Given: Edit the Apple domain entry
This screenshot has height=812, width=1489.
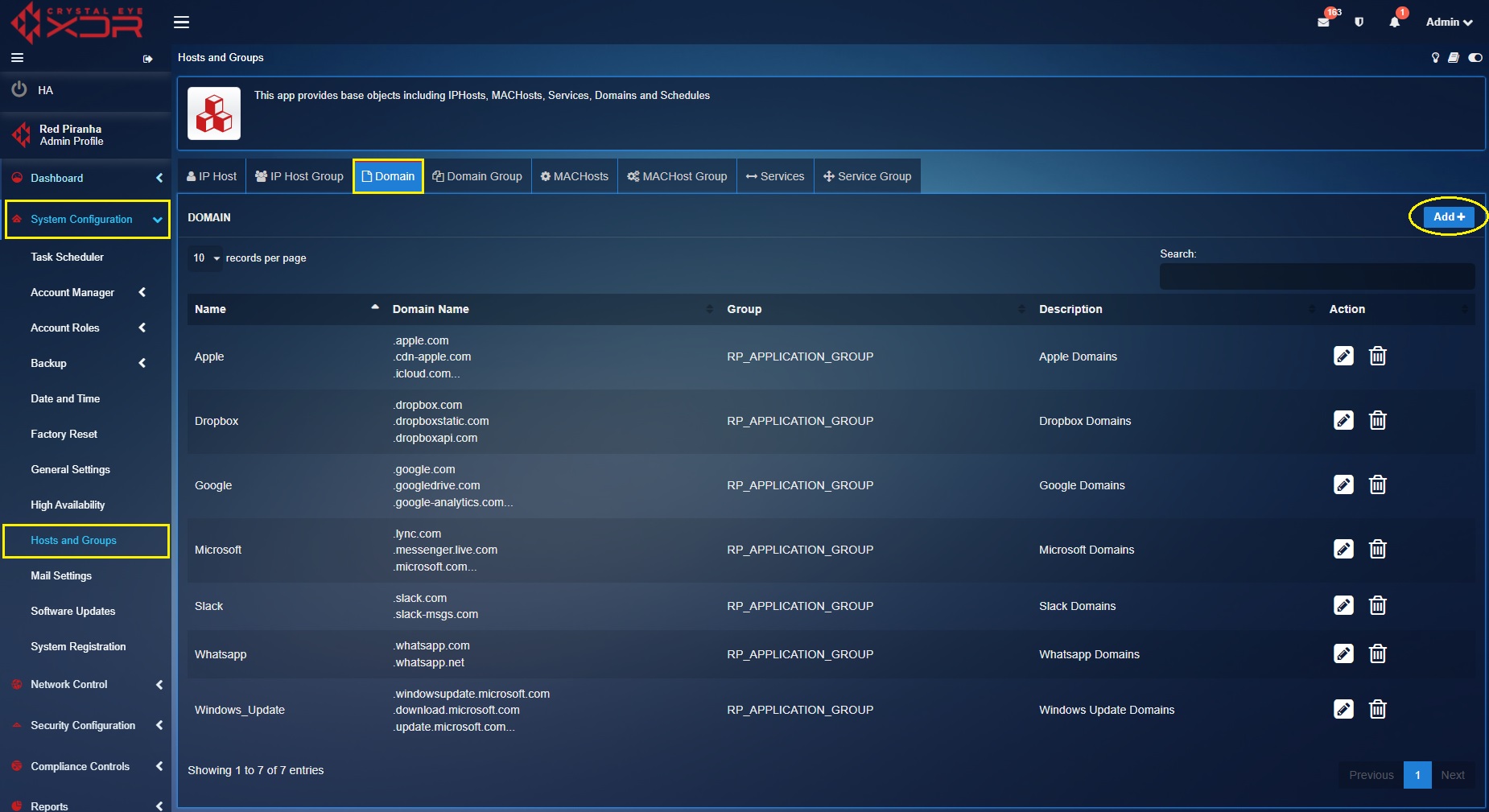Looking at the screenshot, I should click(1343, 356).
